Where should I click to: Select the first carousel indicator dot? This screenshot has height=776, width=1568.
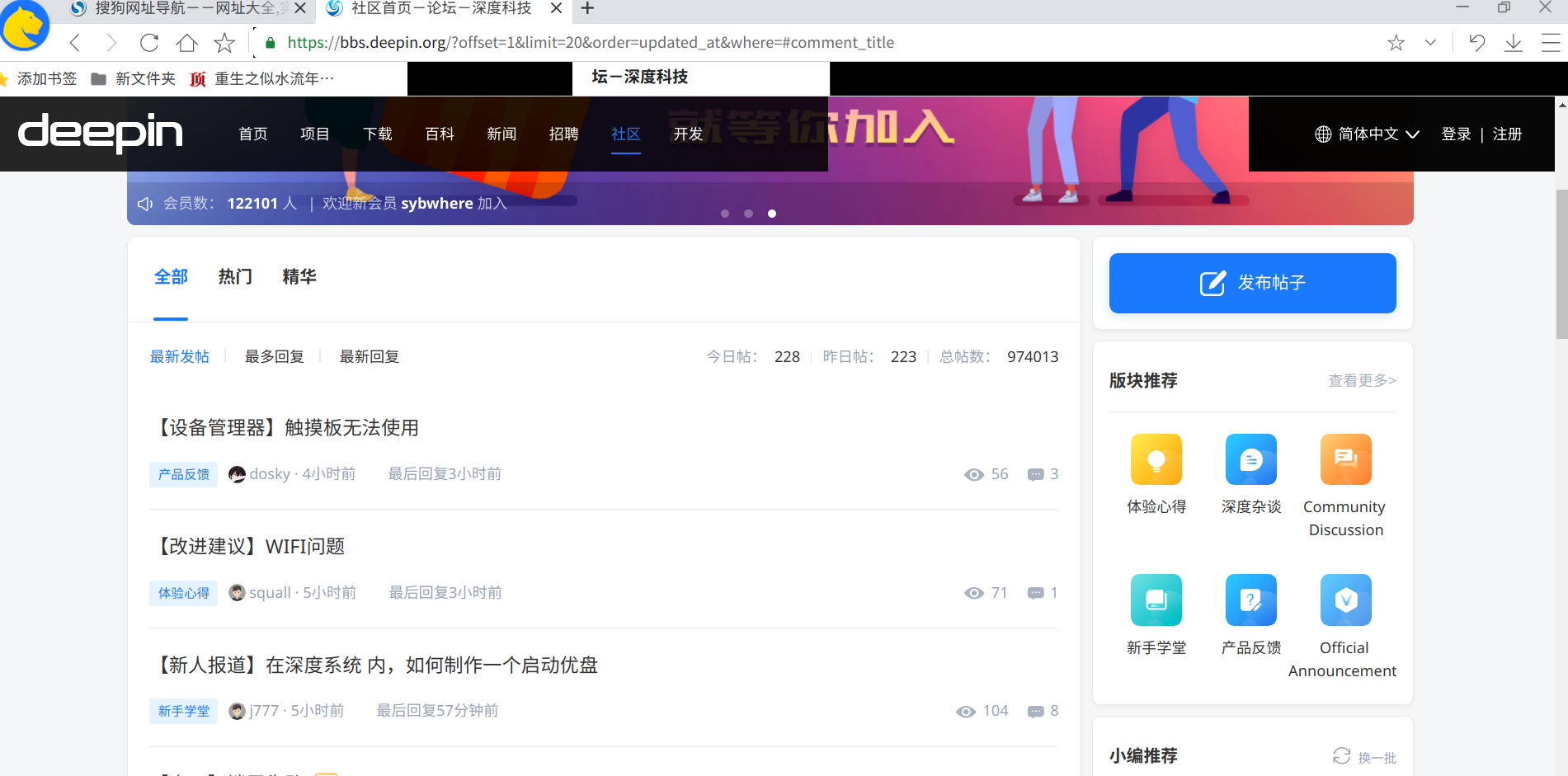[x=725, y=214]
